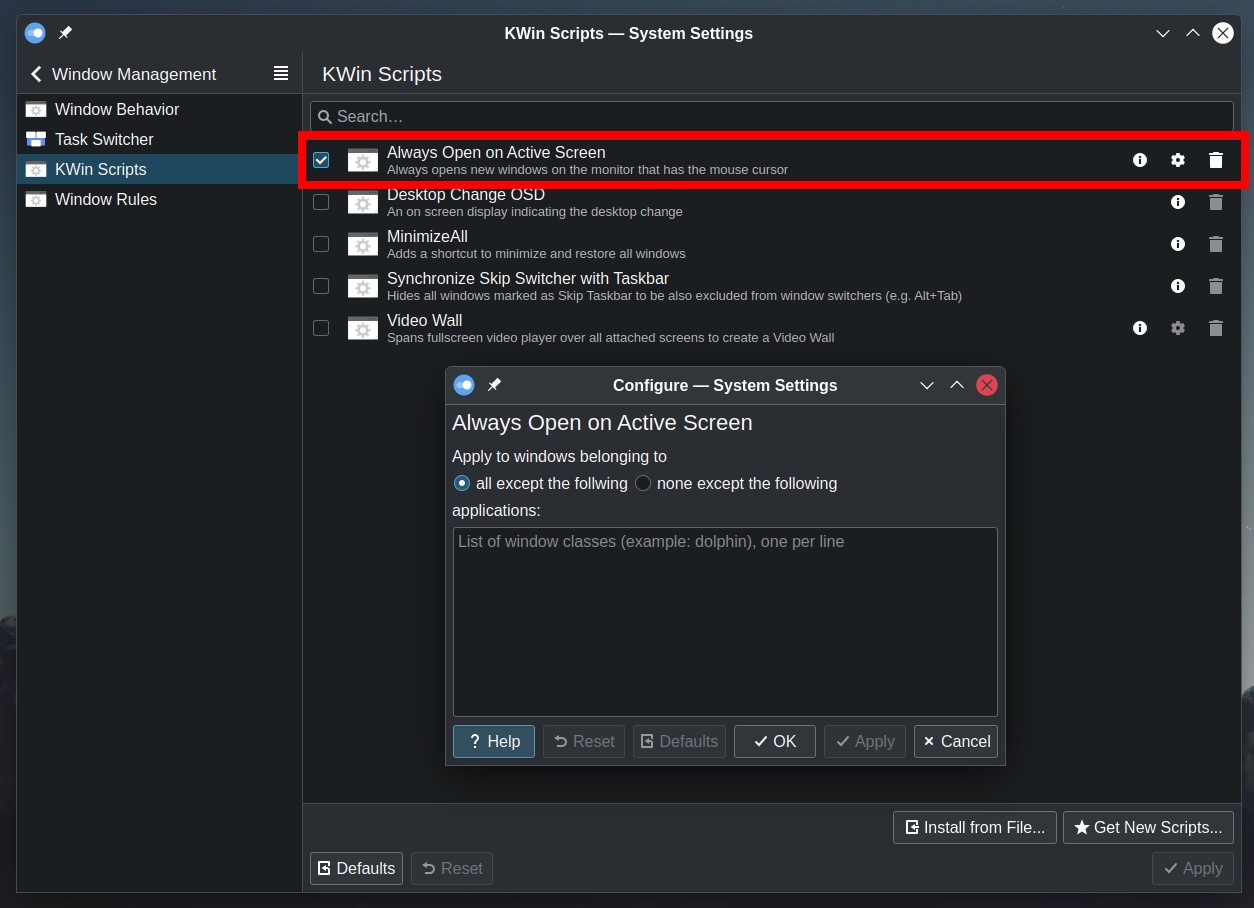The height and width of the screenshot is (908, 1254).
Task: Click the Desktop Change OSD script icon
Action: (363, 202)
